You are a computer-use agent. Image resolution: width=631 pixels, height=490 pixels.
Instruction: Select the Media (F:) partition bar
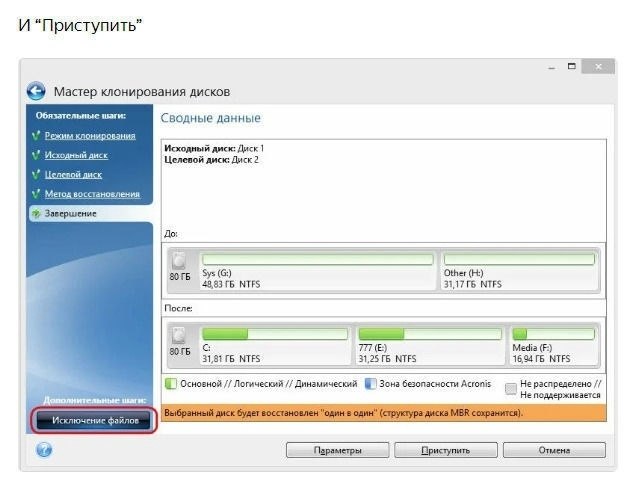pos(553,334)
